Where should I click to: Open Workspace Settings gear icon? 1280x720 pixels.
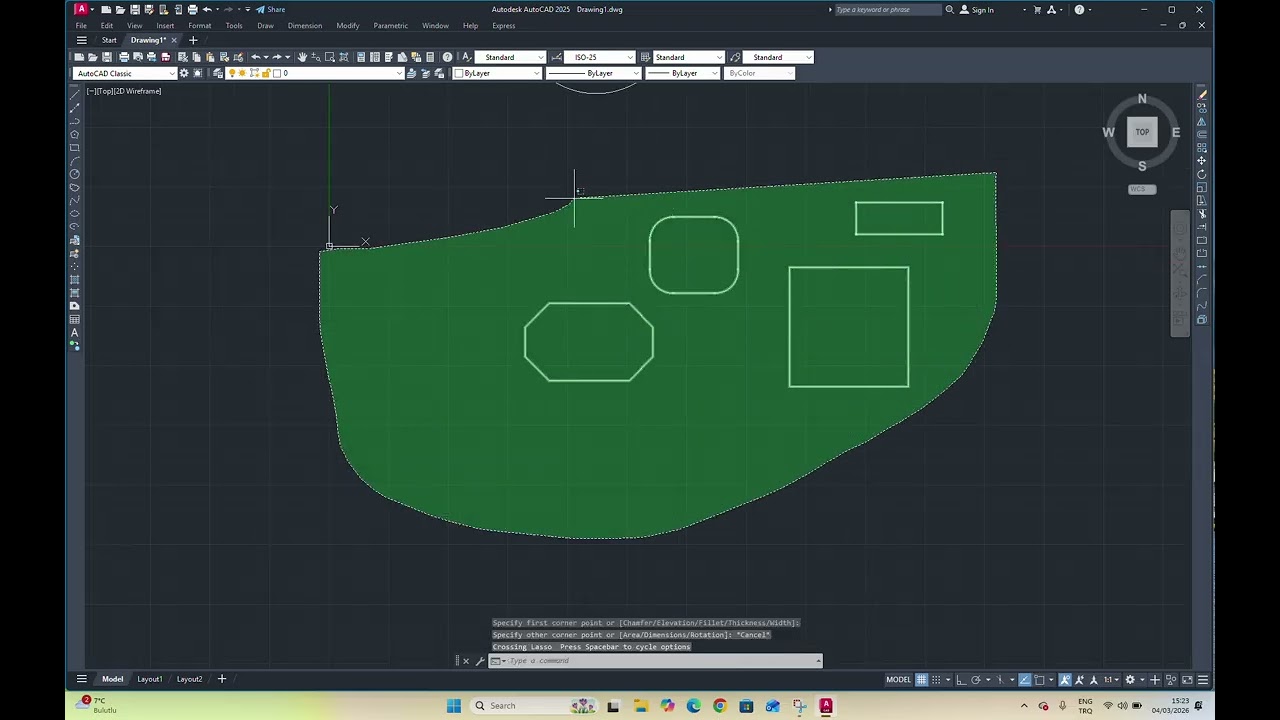(184, 73)
